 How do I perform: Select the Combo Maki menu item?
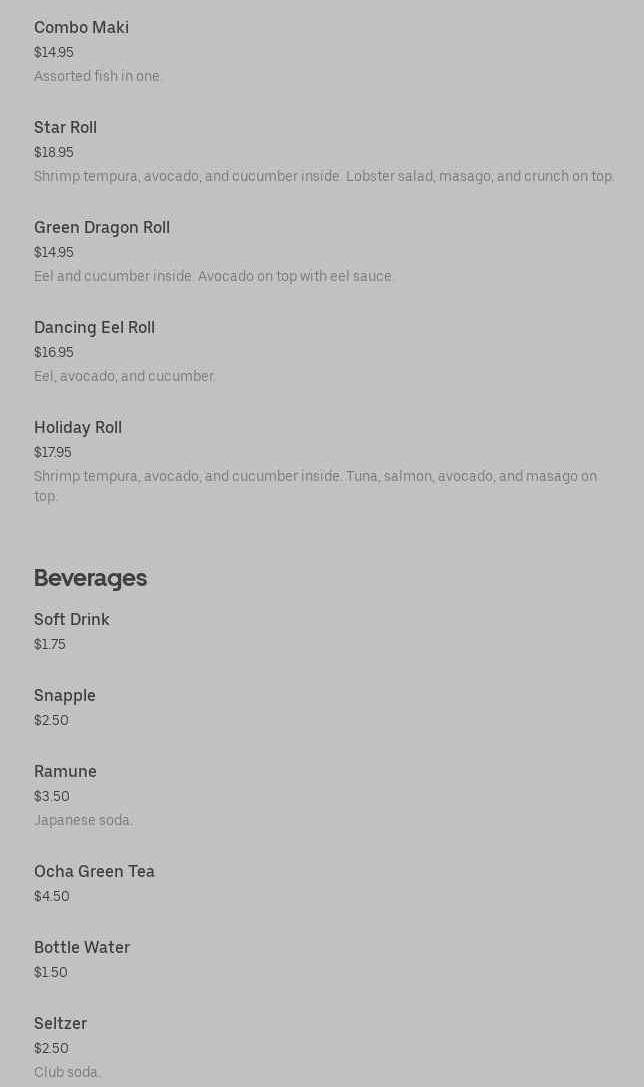click(81, 28)
